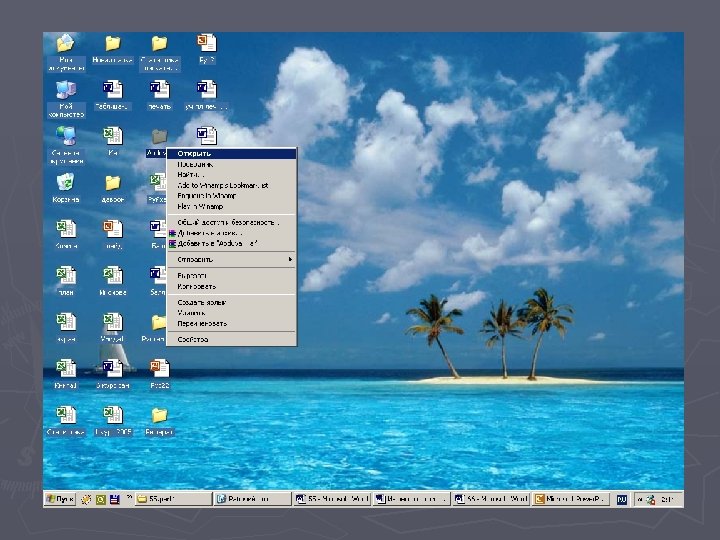Expand the Quick Launch overflow chevron
720x540 pixels.
[x=128, y=498]
